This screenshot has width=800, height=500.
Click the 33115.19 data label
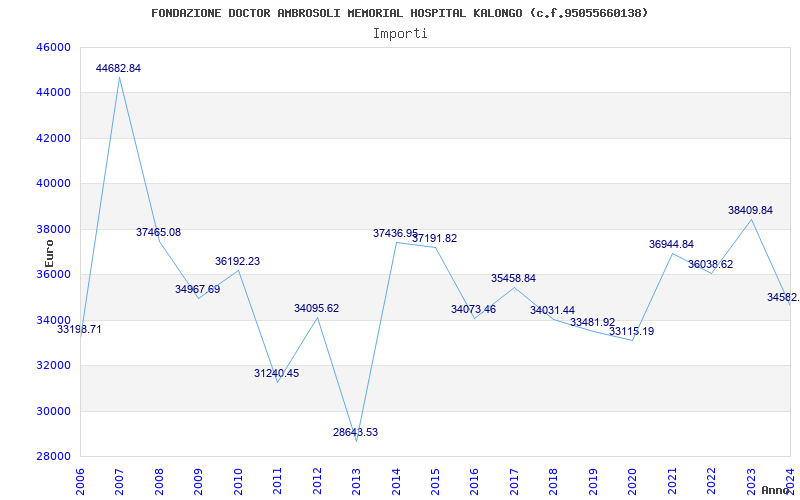[x=632, y=332]
